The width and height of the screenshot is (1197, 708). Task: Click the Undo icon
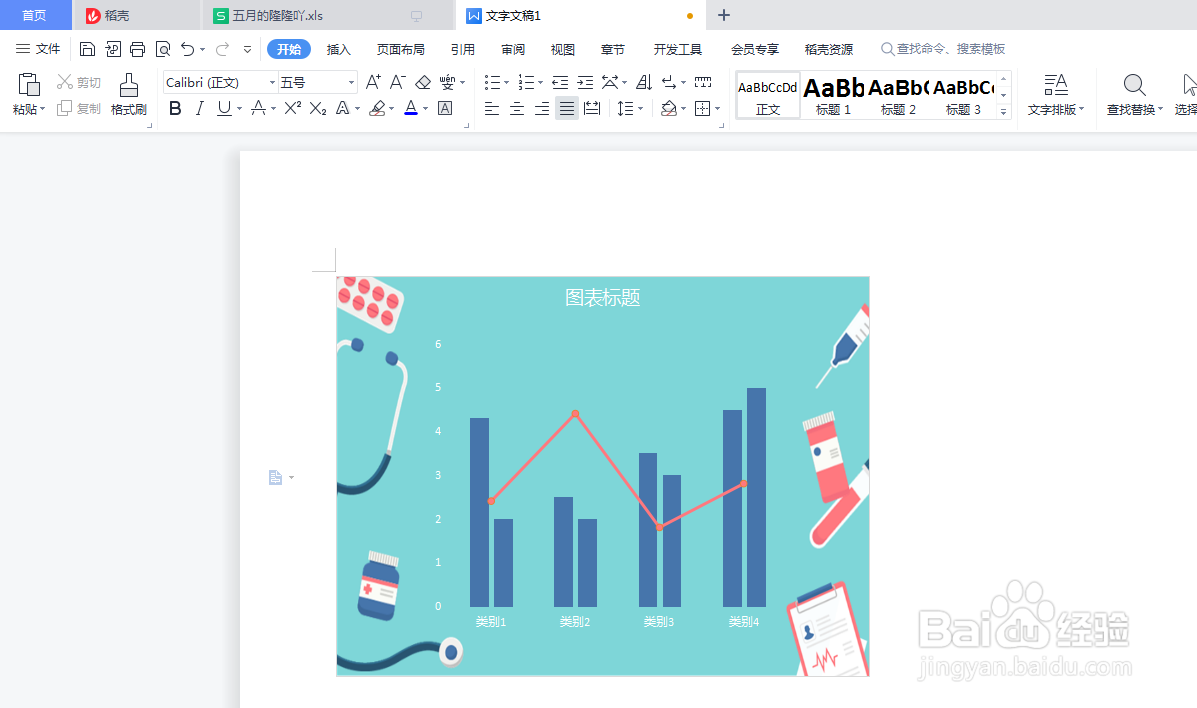188,48
